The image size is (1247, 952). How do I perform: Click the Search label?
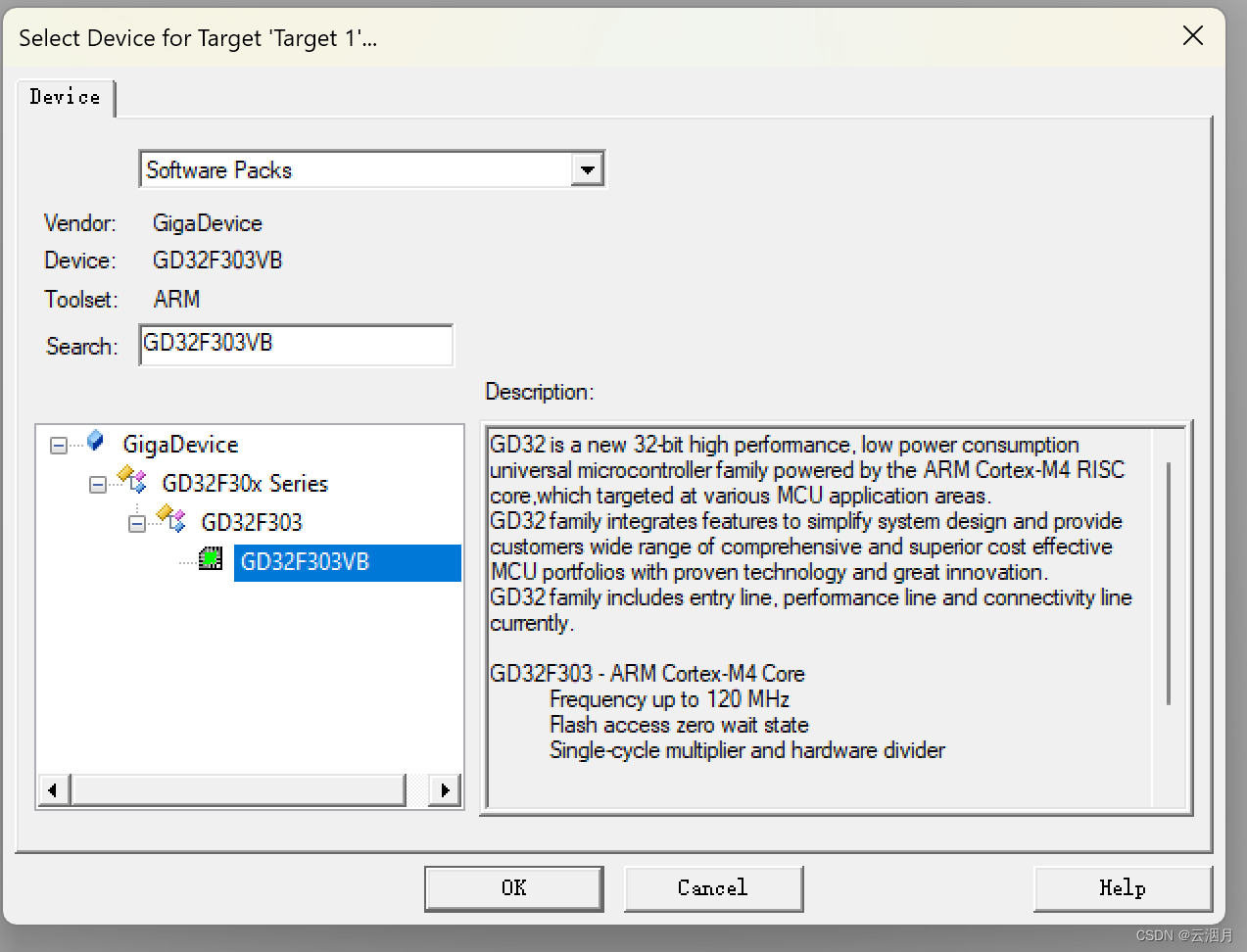pyautogui.click(x=82, y=347)
